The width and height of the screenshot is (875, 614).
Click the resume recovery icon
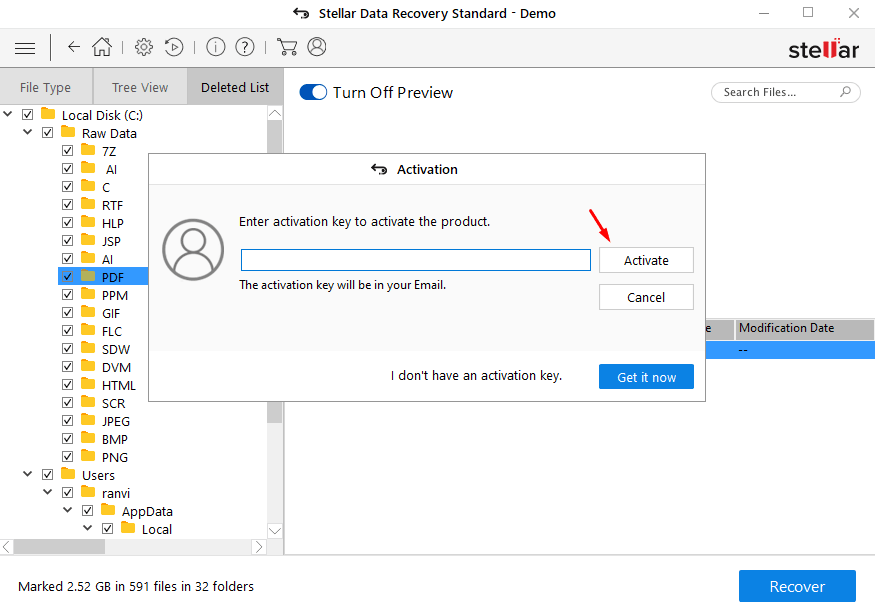point(174,47)
